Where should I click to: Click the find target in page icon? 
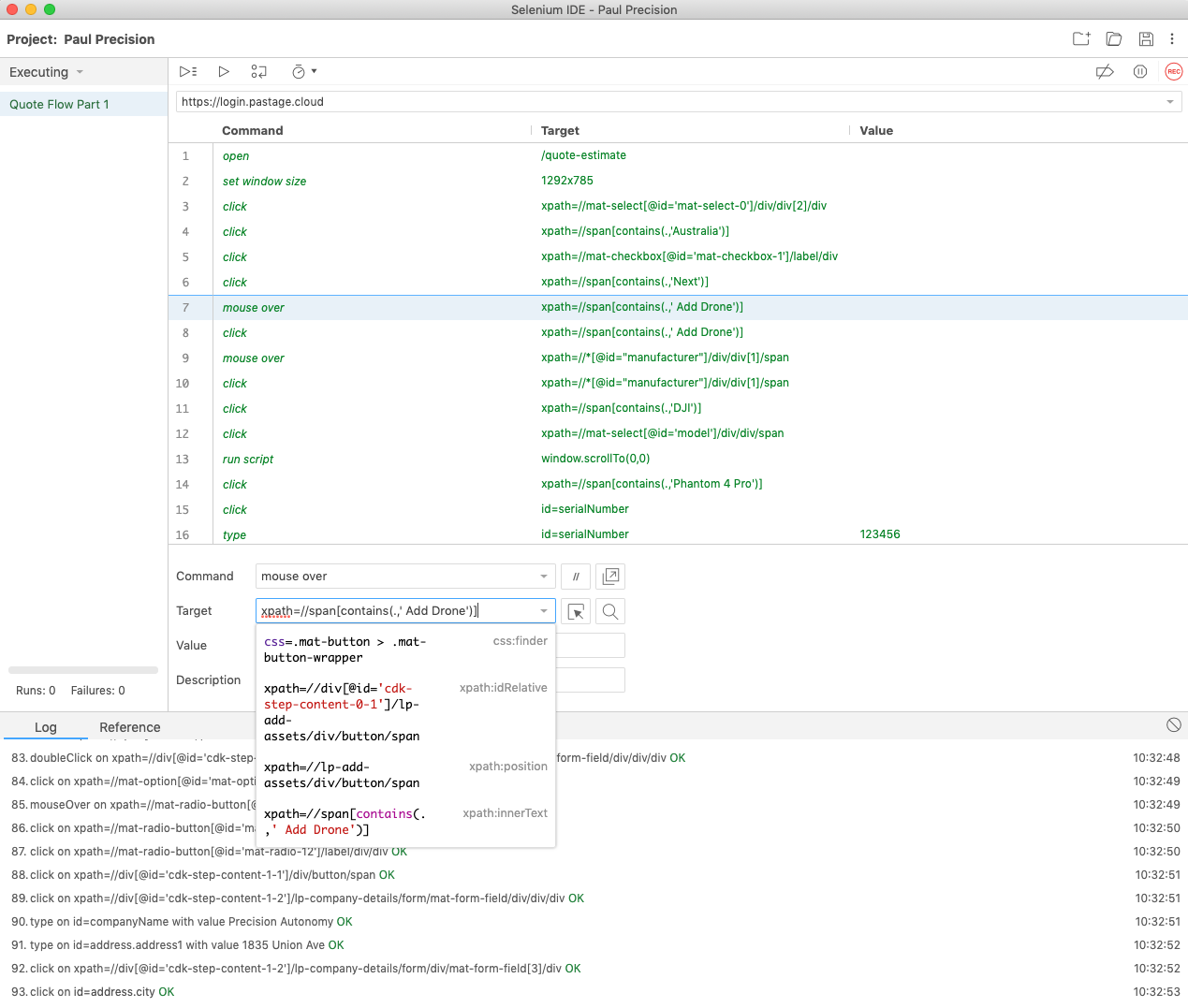pyautogui.click(x=610, y=612)
